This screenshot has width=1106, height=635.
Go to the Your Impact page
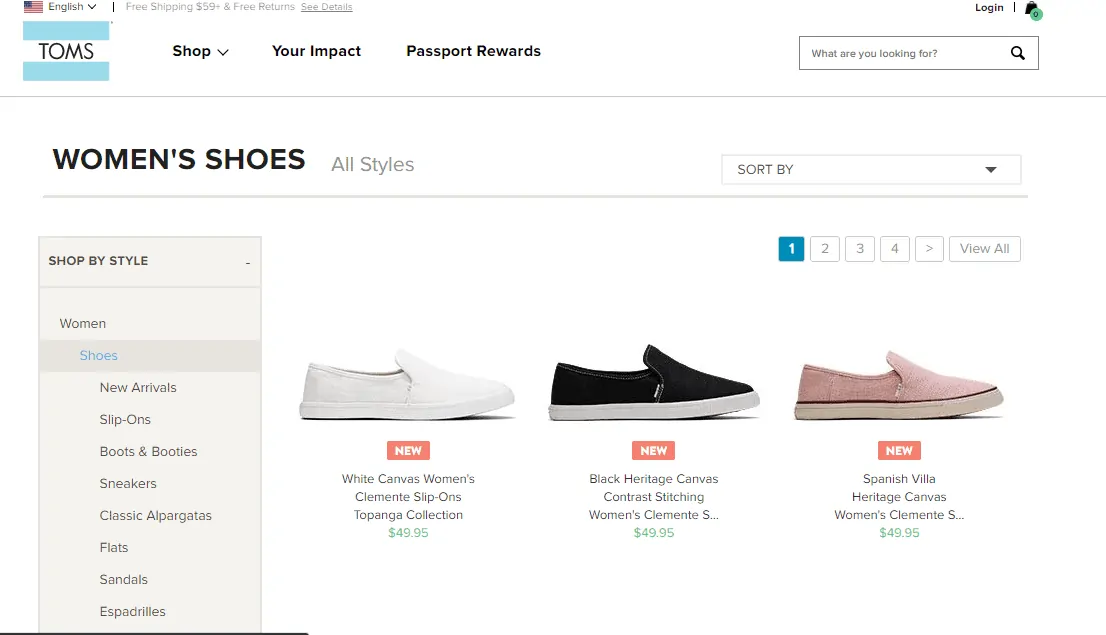click(316, 51)
